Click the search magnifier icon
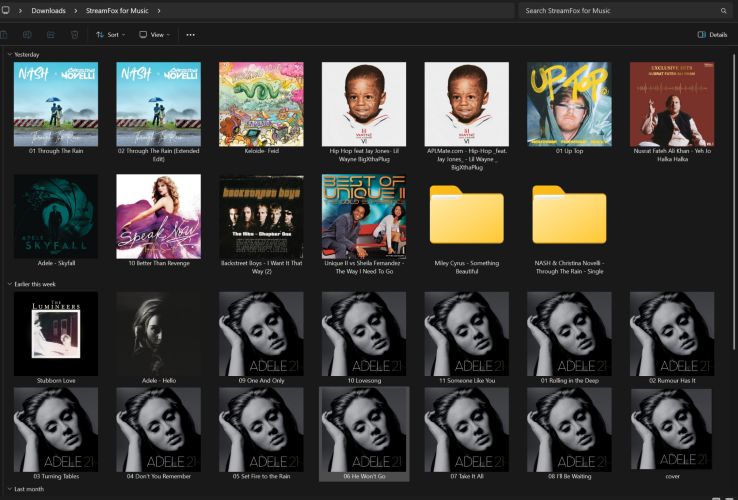The width and height of the screenshot is (738, 500). [723, 11]
